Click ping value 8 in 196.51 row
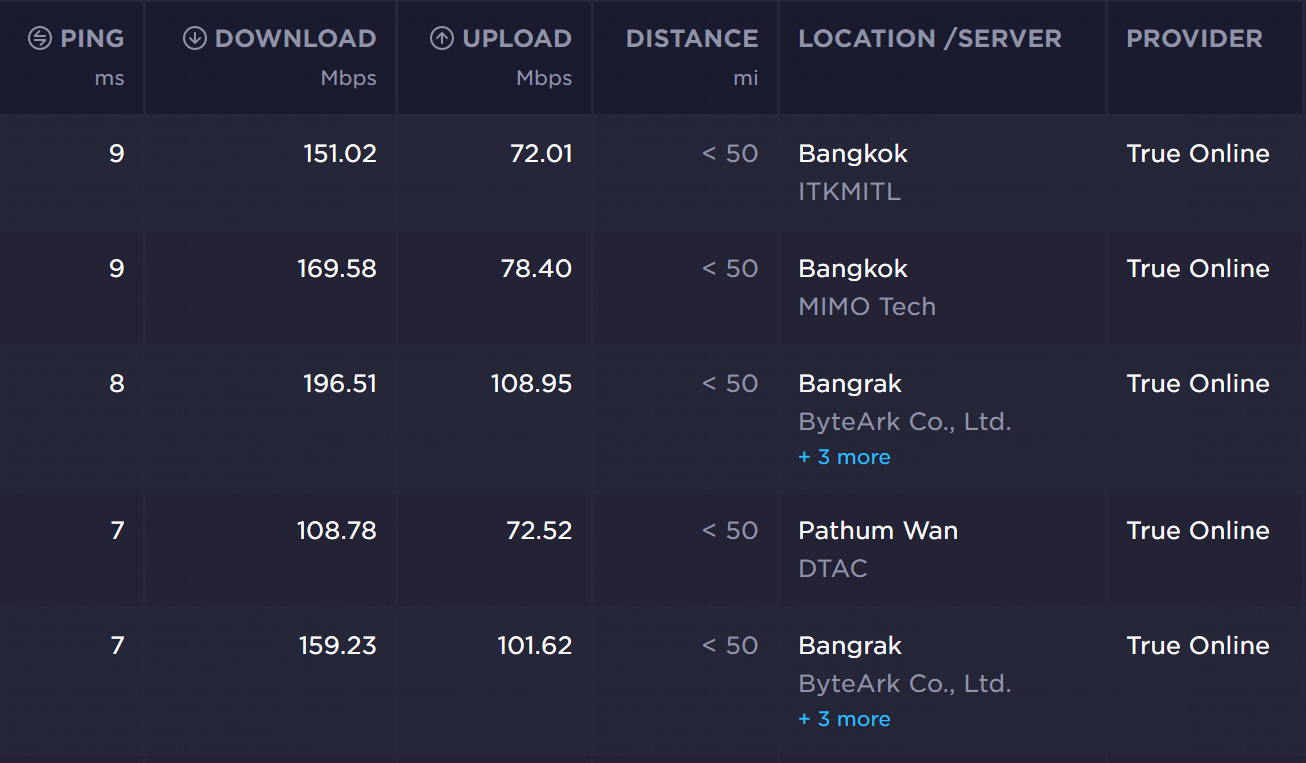1306x763 pixels. 117,384
